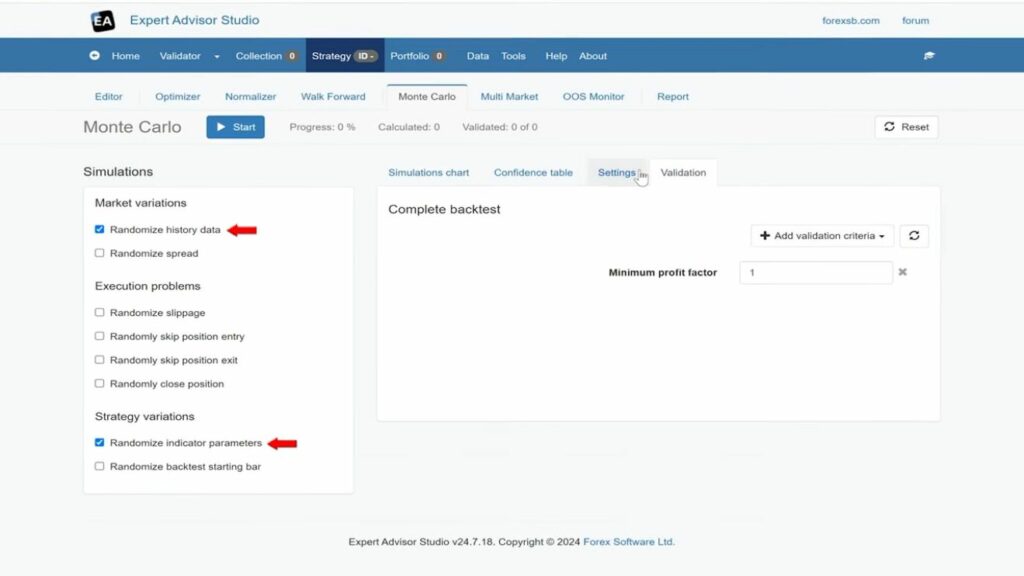This screenshot has width=1024, height=576.
Task: Enable Randomize spread checkbox
Action: pos(99,254)
